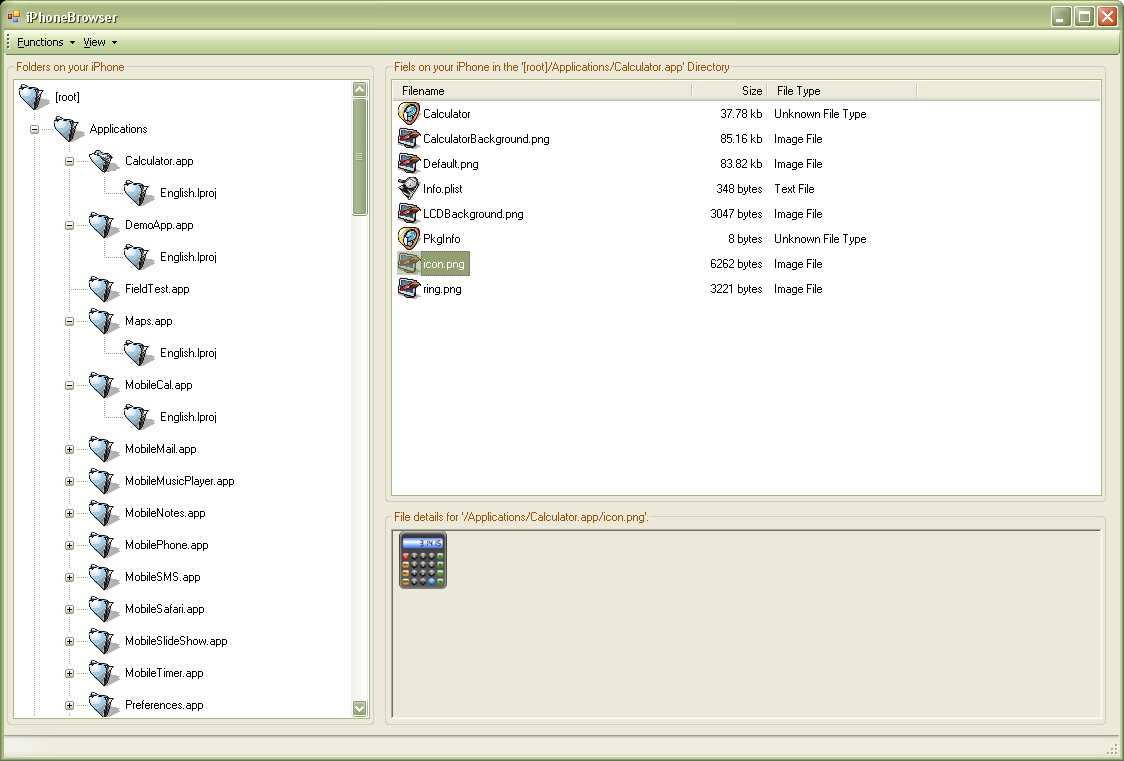Click the Calculator file icon

(x=409, y=114)
